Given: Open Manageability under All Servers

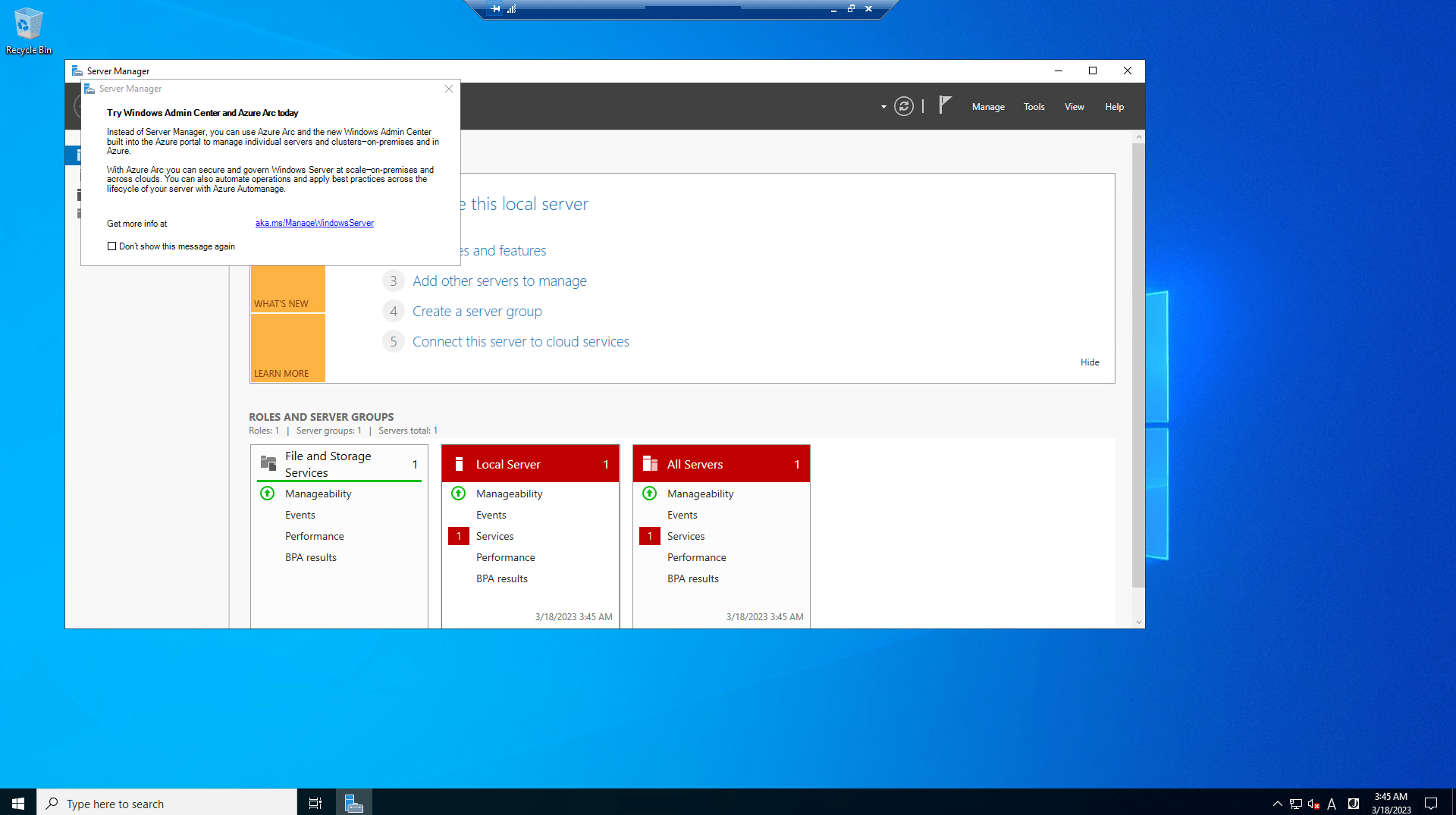Looking at the screenshot, I should pos(700,494).
